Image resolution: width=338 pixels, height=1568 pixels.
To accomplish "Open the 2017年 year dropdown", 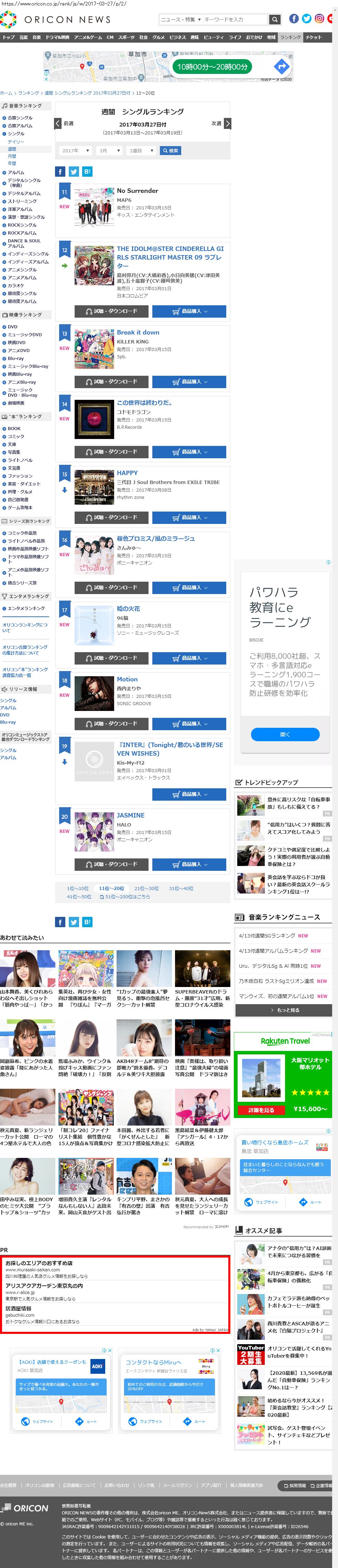I will [76, 151].
